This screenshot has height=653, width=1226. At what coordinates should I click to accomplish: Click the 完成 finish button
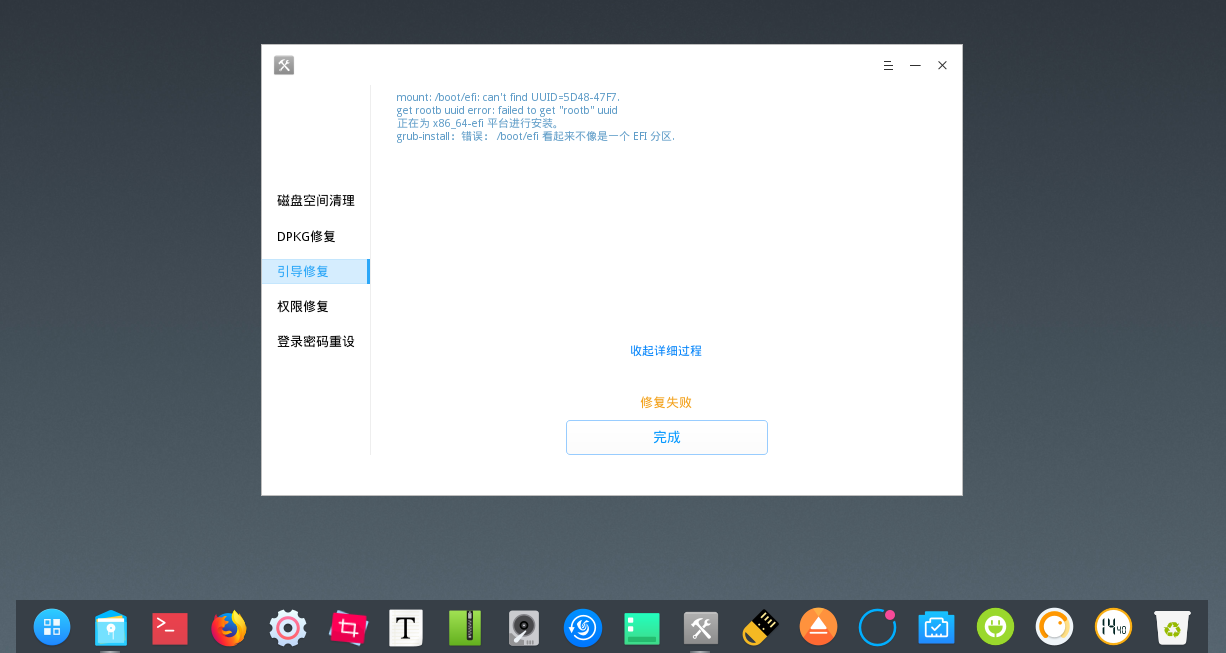point(666,437)
